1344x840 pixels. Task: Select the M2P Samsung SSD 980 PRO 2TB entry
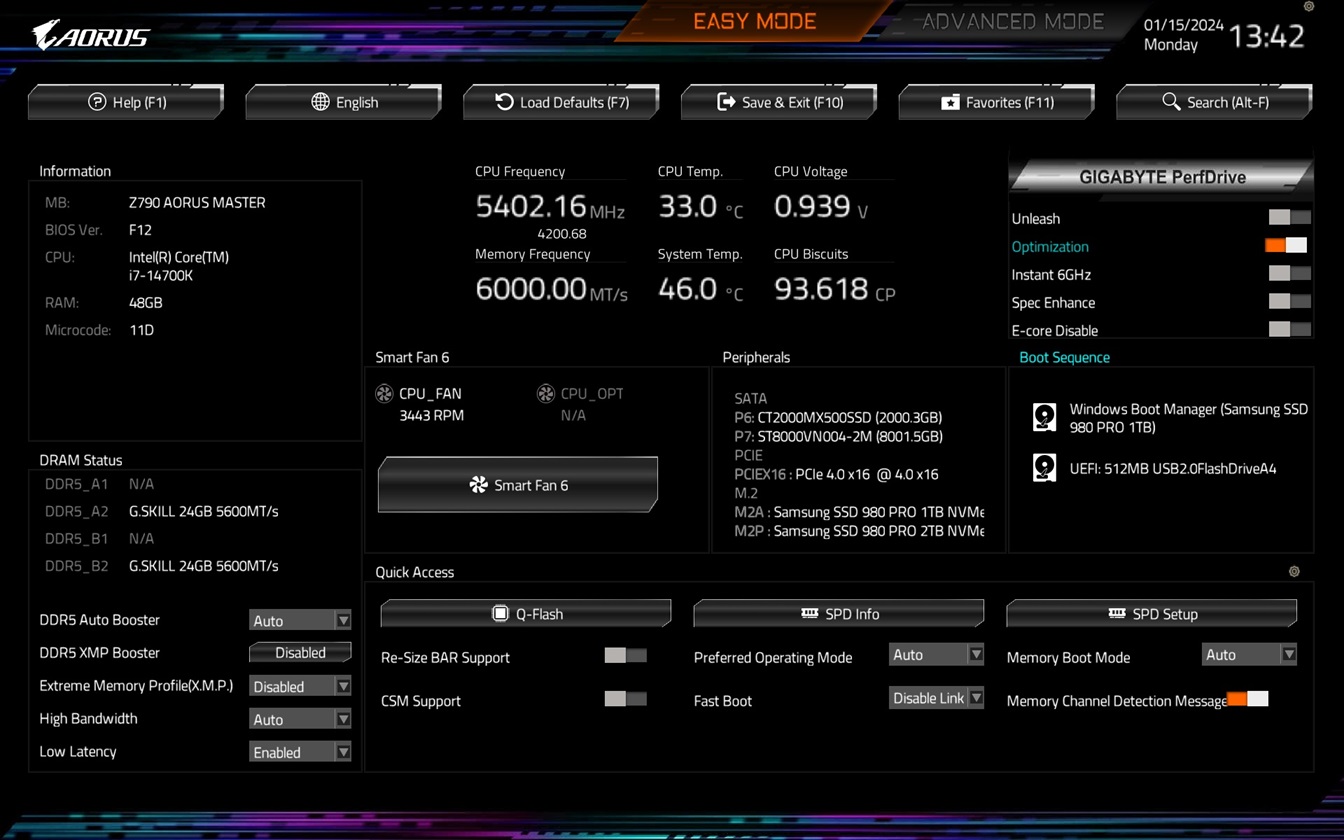859,531
